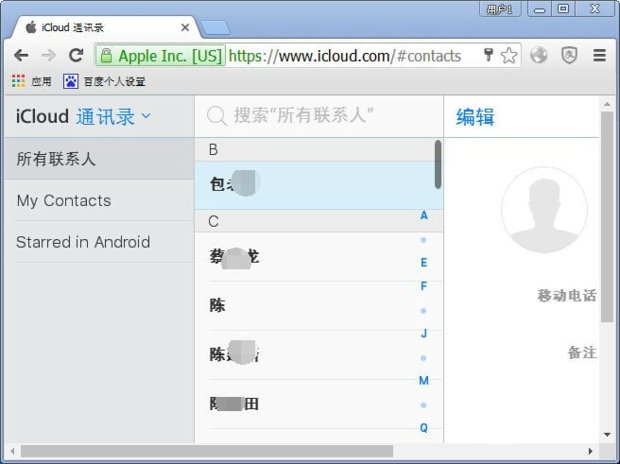
Task: Click the horizontal scrollbar thumb
Action: click(x=207, y=451)
